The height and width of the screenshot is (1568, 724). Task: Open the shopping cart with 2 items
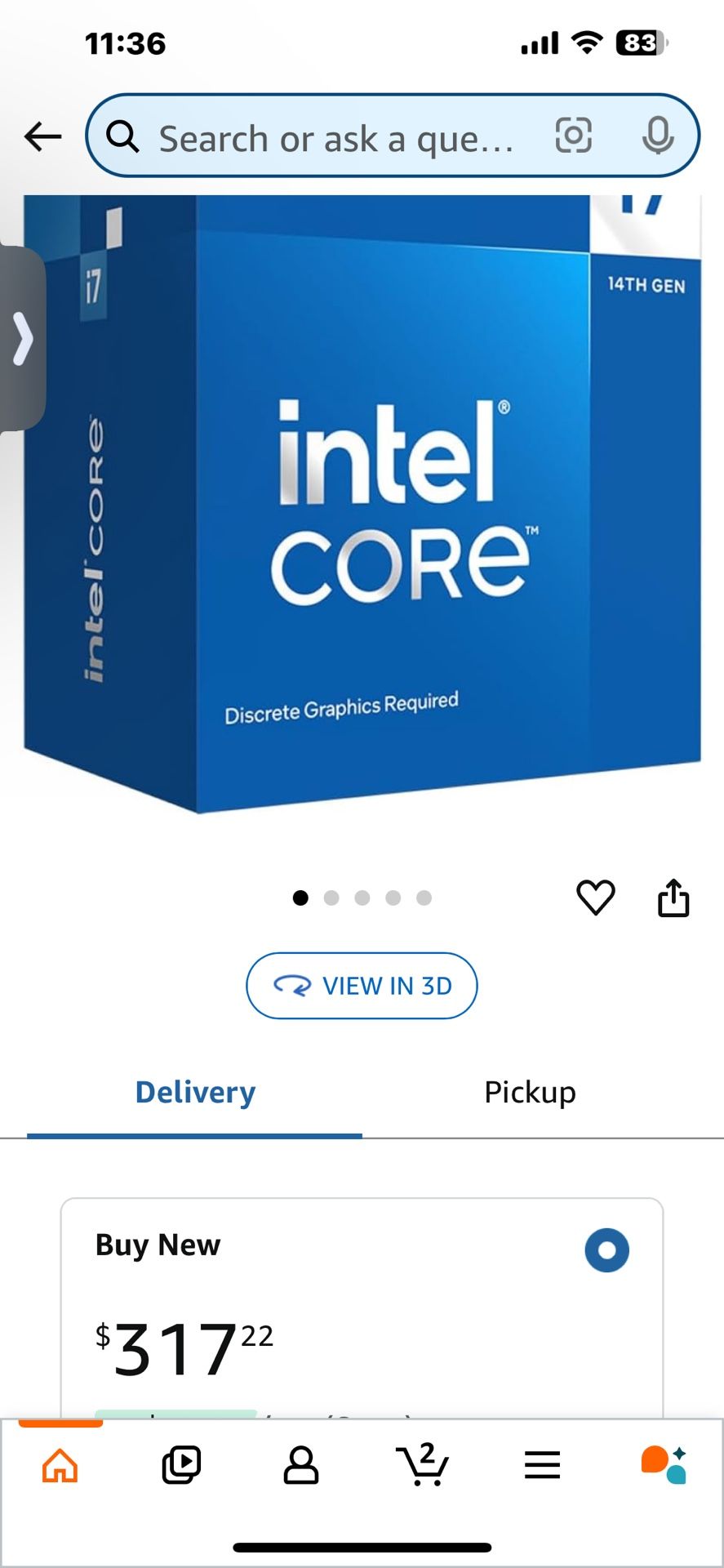pos(422,1464)
